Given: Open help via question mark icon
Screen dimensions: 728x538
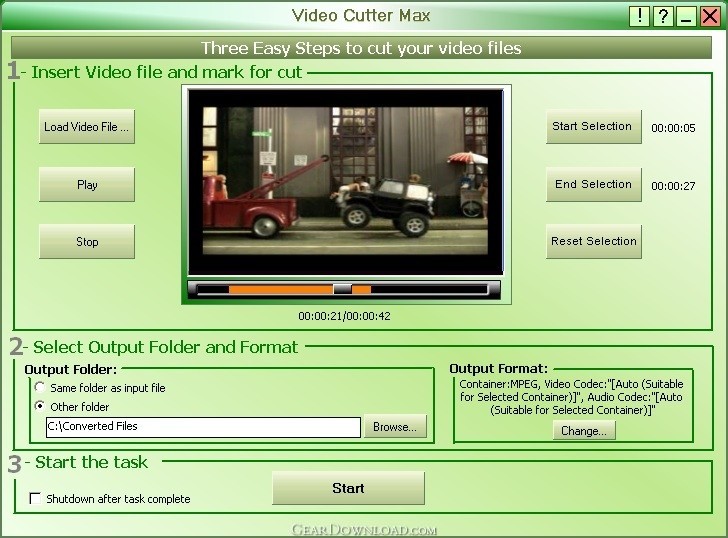Looking at the screenshot, I should (663, 16).
